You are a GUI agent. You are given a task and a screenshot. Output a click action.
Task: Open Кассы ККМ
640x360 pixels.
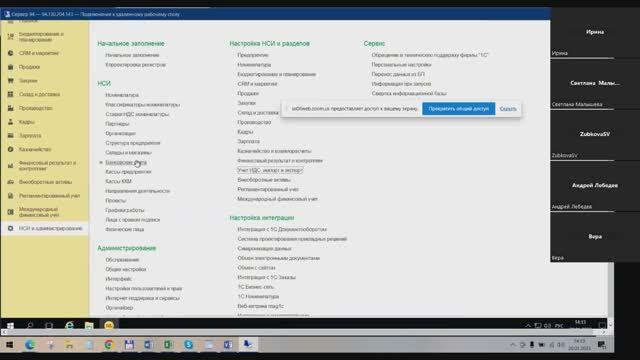118,181
